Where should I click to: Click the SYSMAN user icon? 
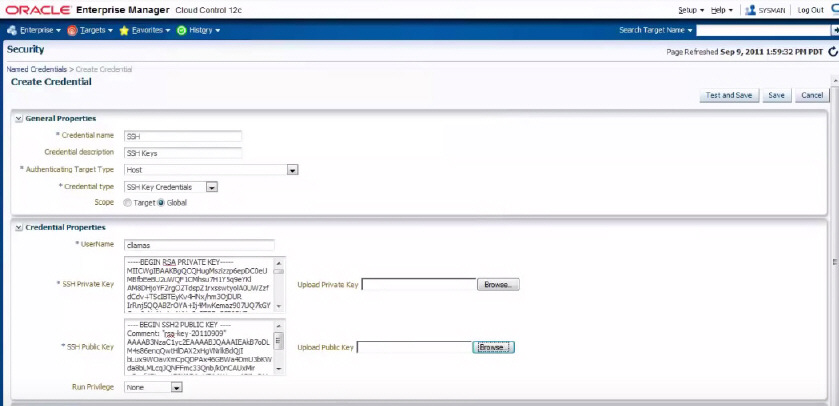pos(750,10)
